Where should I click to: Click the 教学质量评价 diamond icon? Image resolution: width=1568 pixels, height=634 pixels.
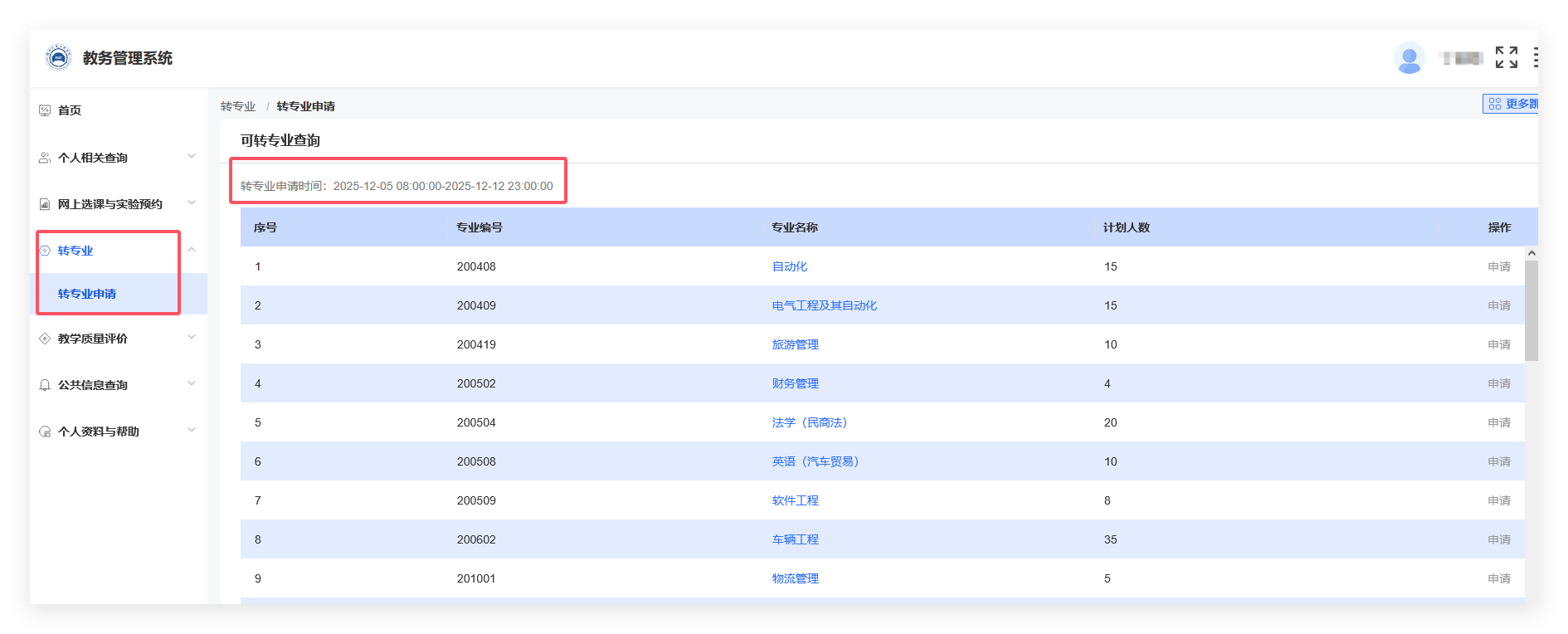(45, 339)
